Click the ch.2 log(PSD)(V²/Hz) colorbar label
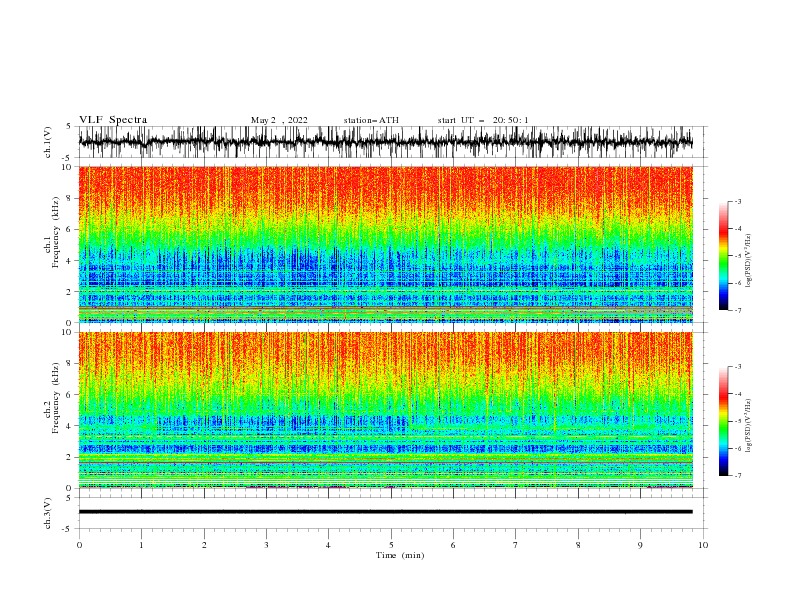Screen dimensions: 792x612 click(x=748, y=426)
